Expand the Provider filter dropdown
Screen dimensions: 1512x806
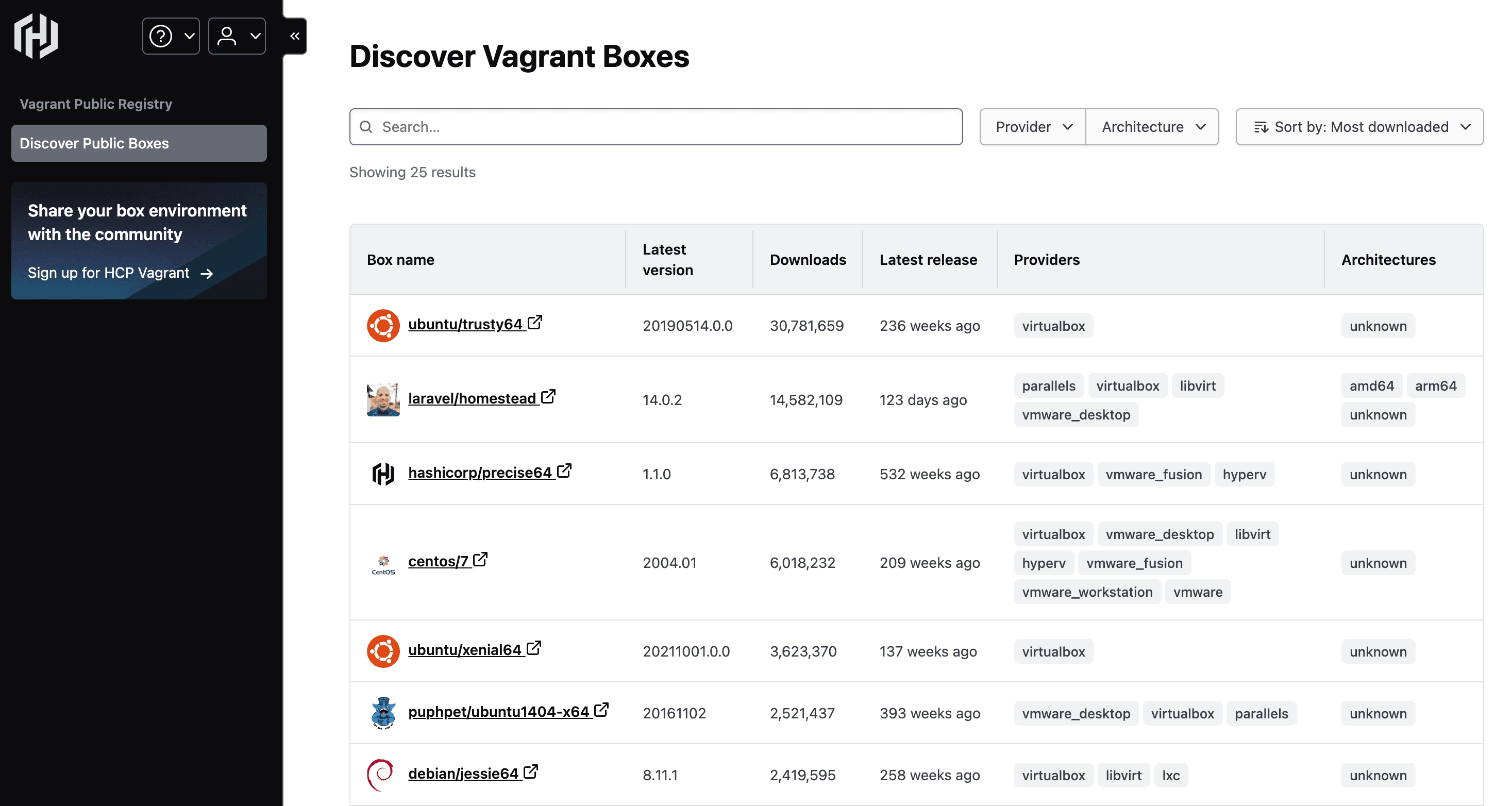1033,127
